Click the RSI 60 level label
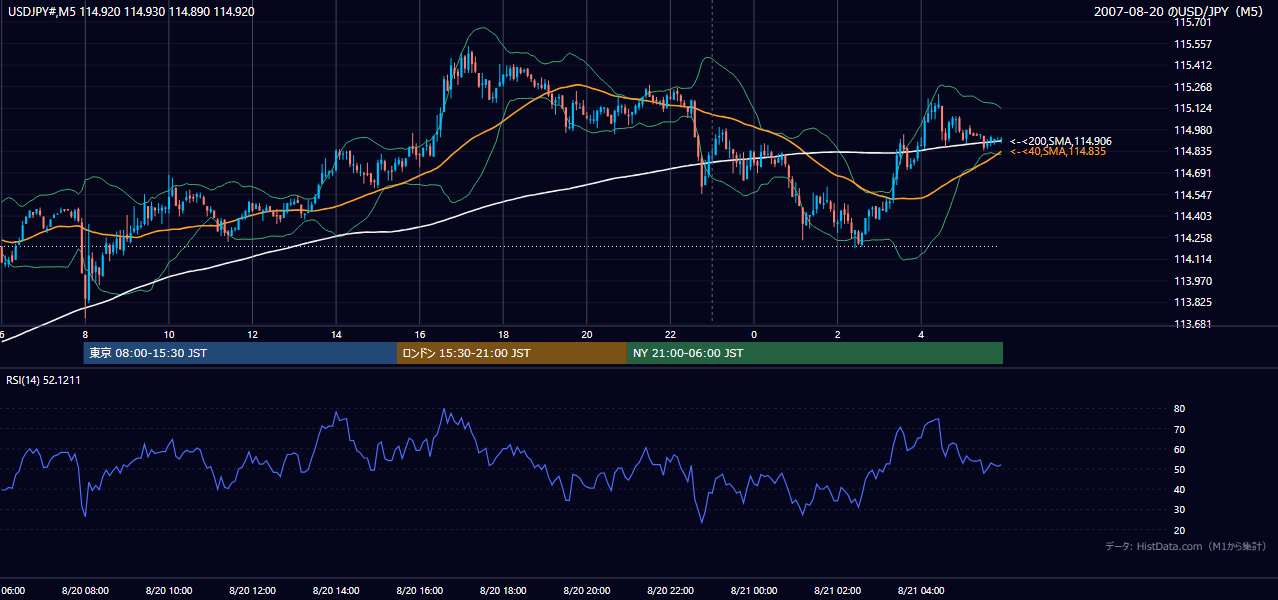The height and width of the screenshot is (600, 1278). [x=1179, y=449]
